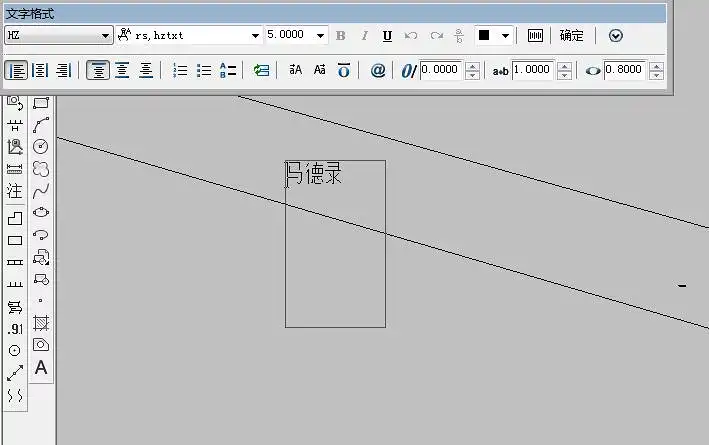
Task: Expand the rs,hztxt font dropdown
Action: pyautogui.click(x=255, y=36)
